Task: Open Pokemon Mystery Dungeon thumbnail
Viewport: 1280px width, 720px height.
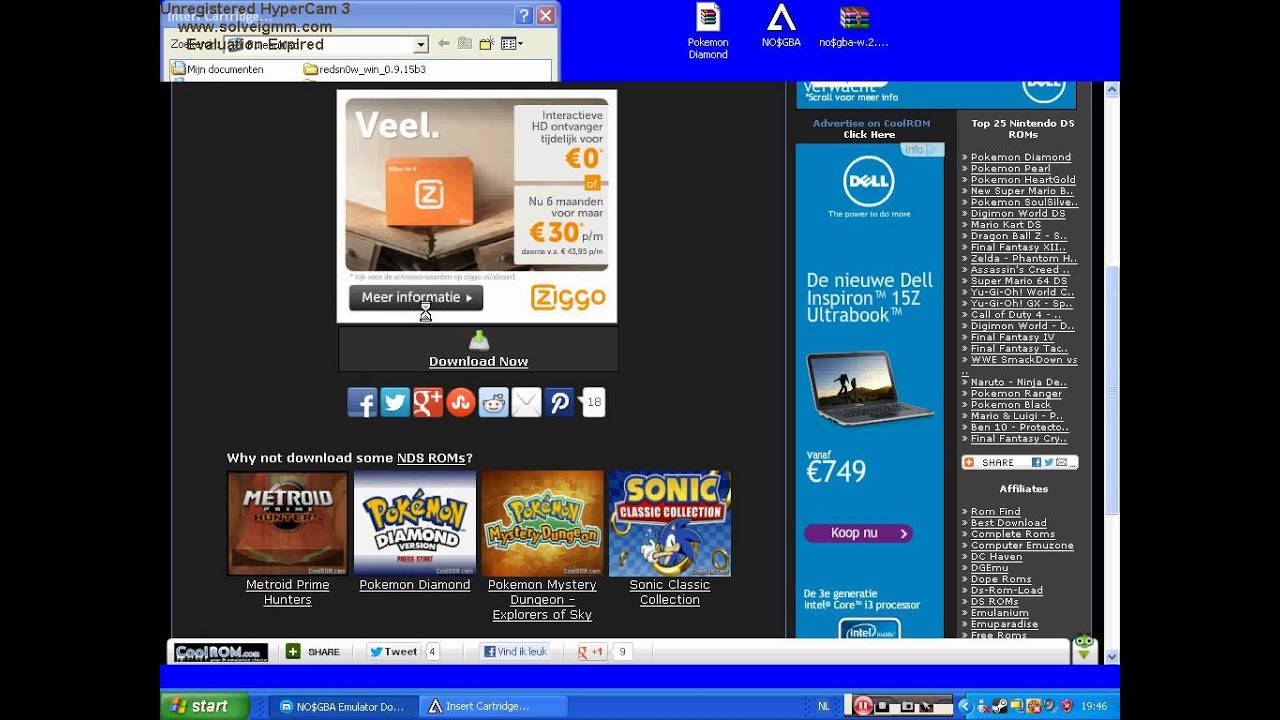Action: click(x=542, y=523)
